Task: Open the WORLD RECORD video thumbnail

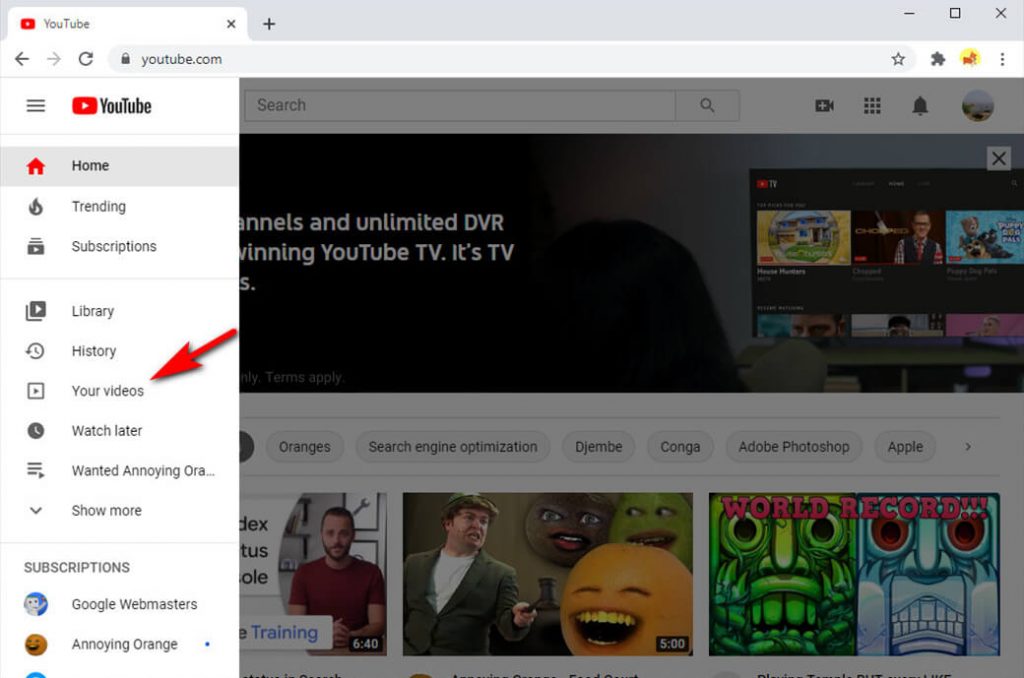Action: tap(854, 574)
